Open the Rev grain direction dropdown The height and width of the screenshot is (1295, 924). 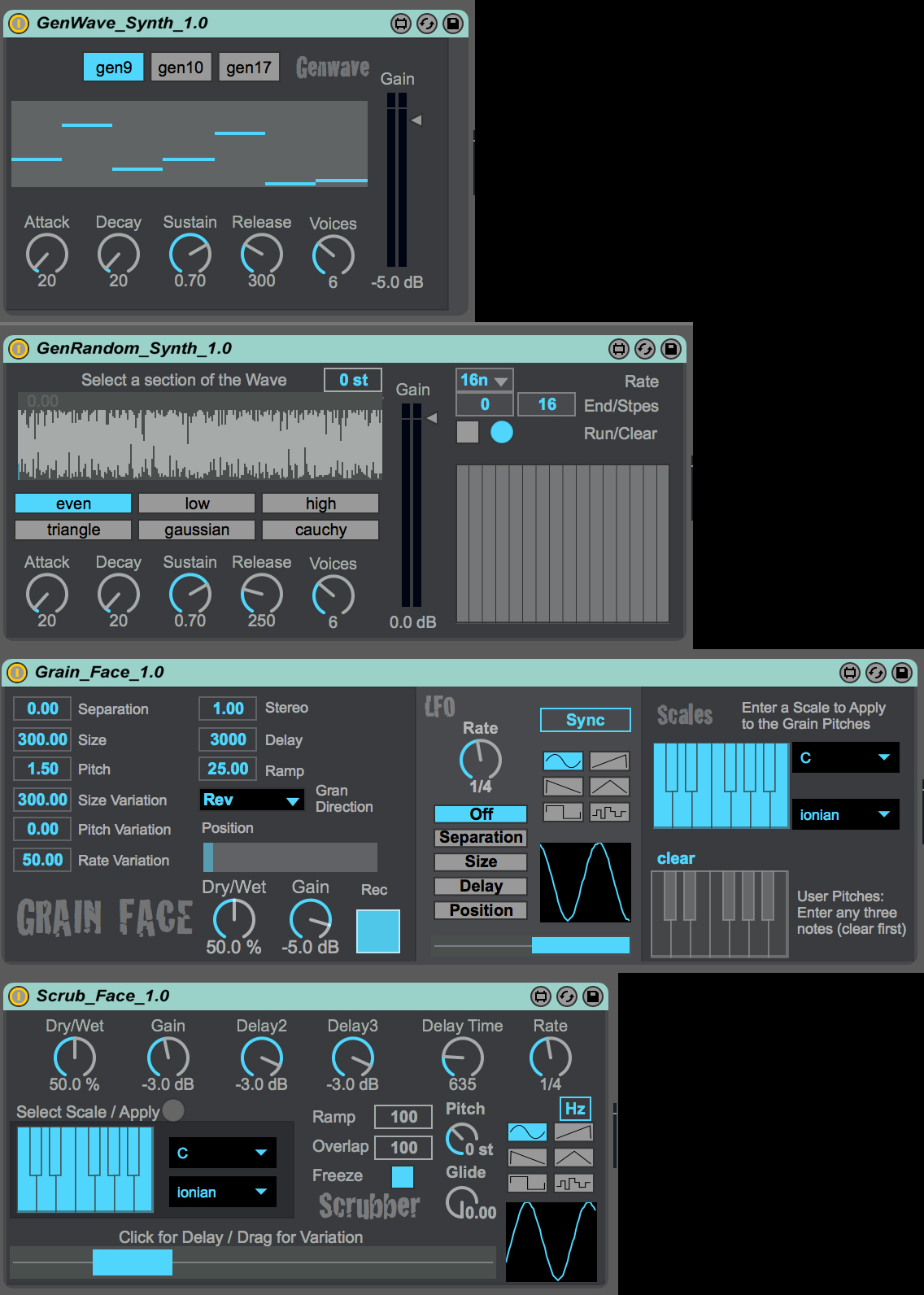click(251, 800)
